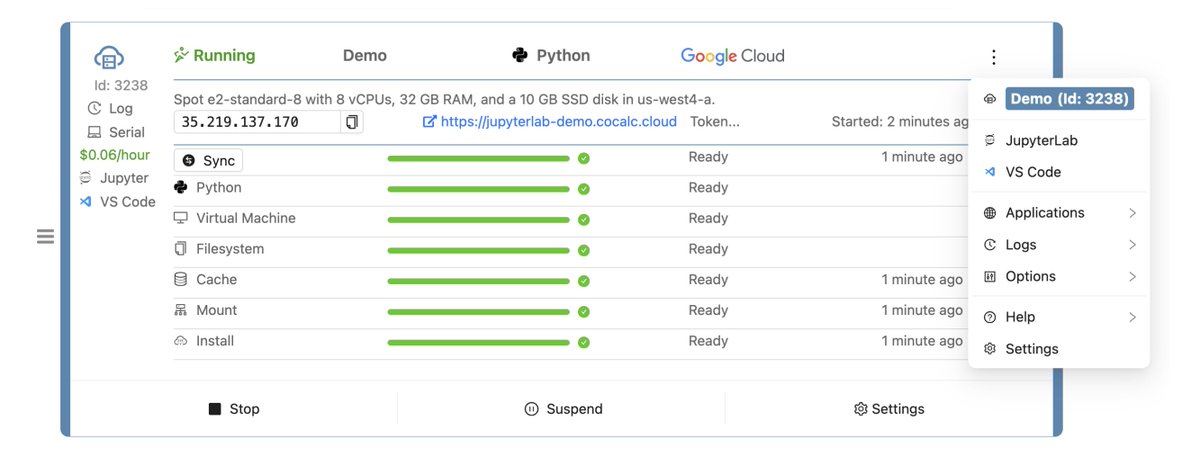The image size is (1200, 457).
Task: Click the Sync button
Action: pos(208,160)
